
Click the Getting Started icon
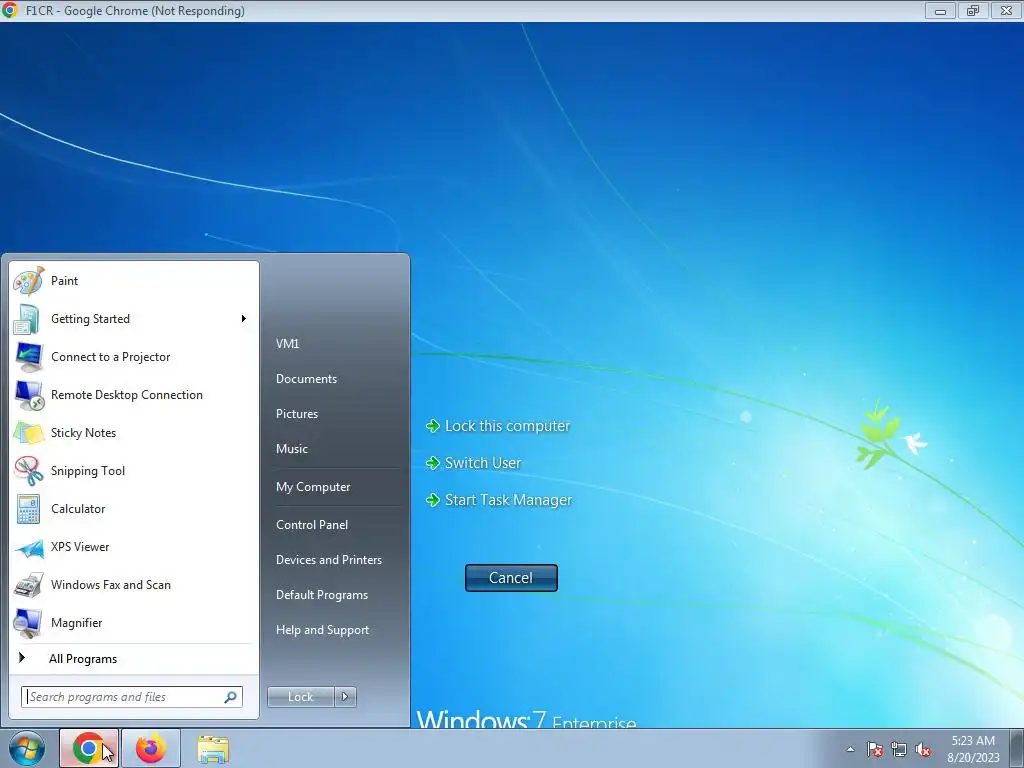coord(29,319)
